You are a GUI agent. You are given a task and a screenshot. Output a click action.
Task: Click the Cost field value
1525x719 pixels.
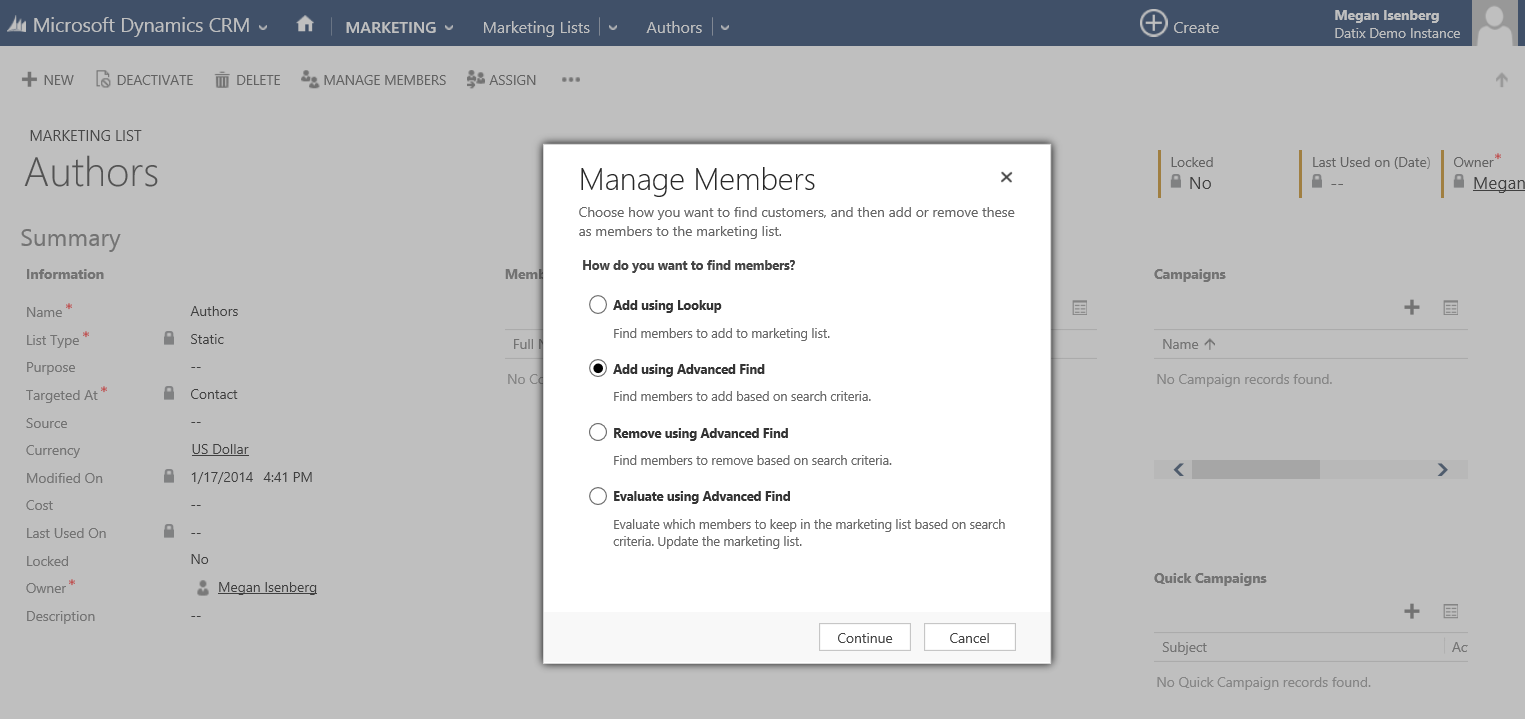[196, 505]
